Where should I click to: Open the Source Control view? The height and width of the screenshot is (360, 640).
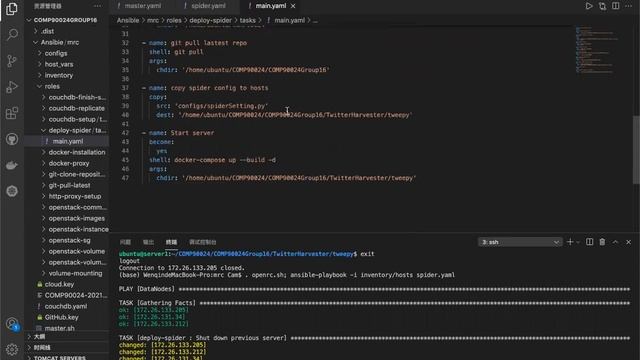click(12, 61)
